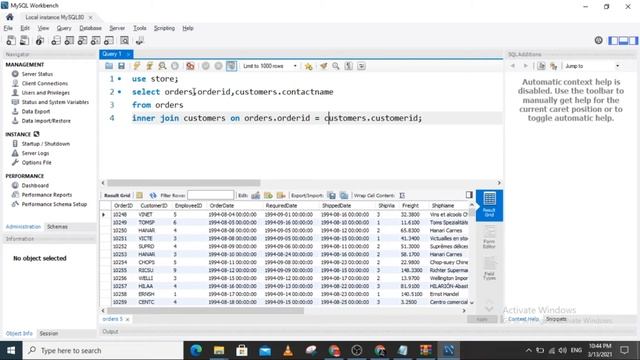Switch to the Session tab
The width and height of the screenshot is (640, 360).
[x=49, y=333]
